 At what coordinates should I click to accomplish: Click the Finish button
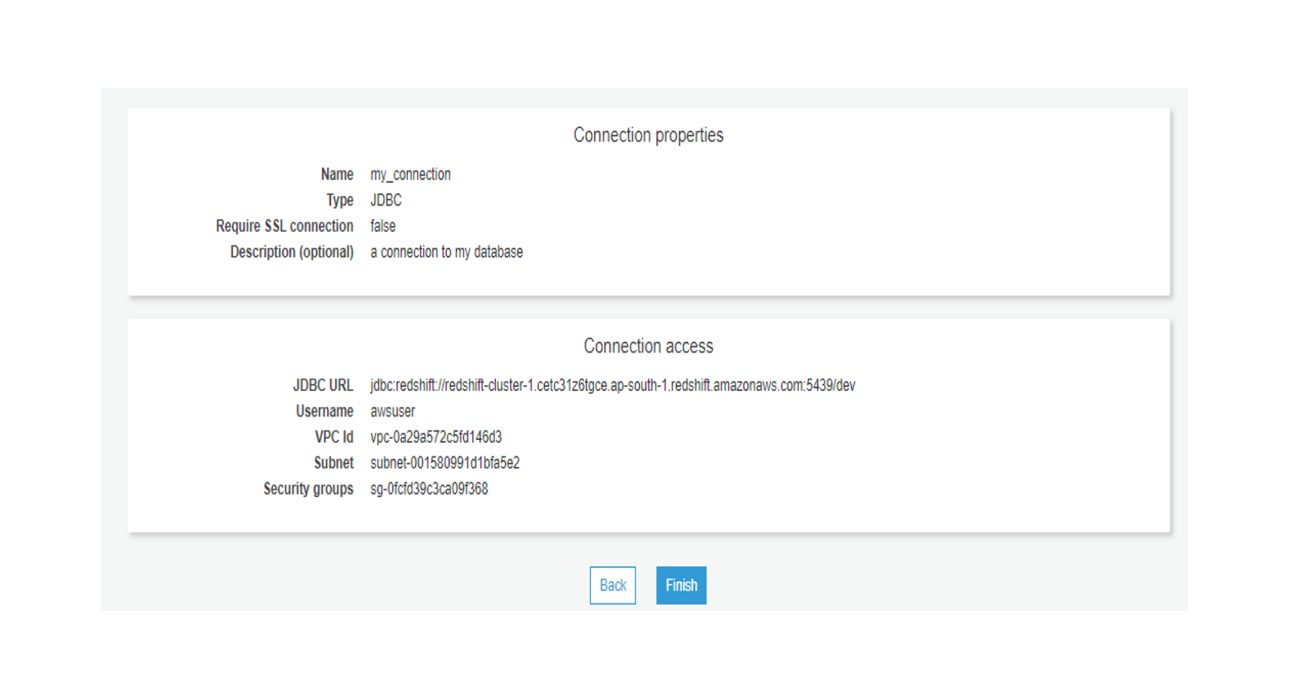pyautogui.click(x=681, y=585)
